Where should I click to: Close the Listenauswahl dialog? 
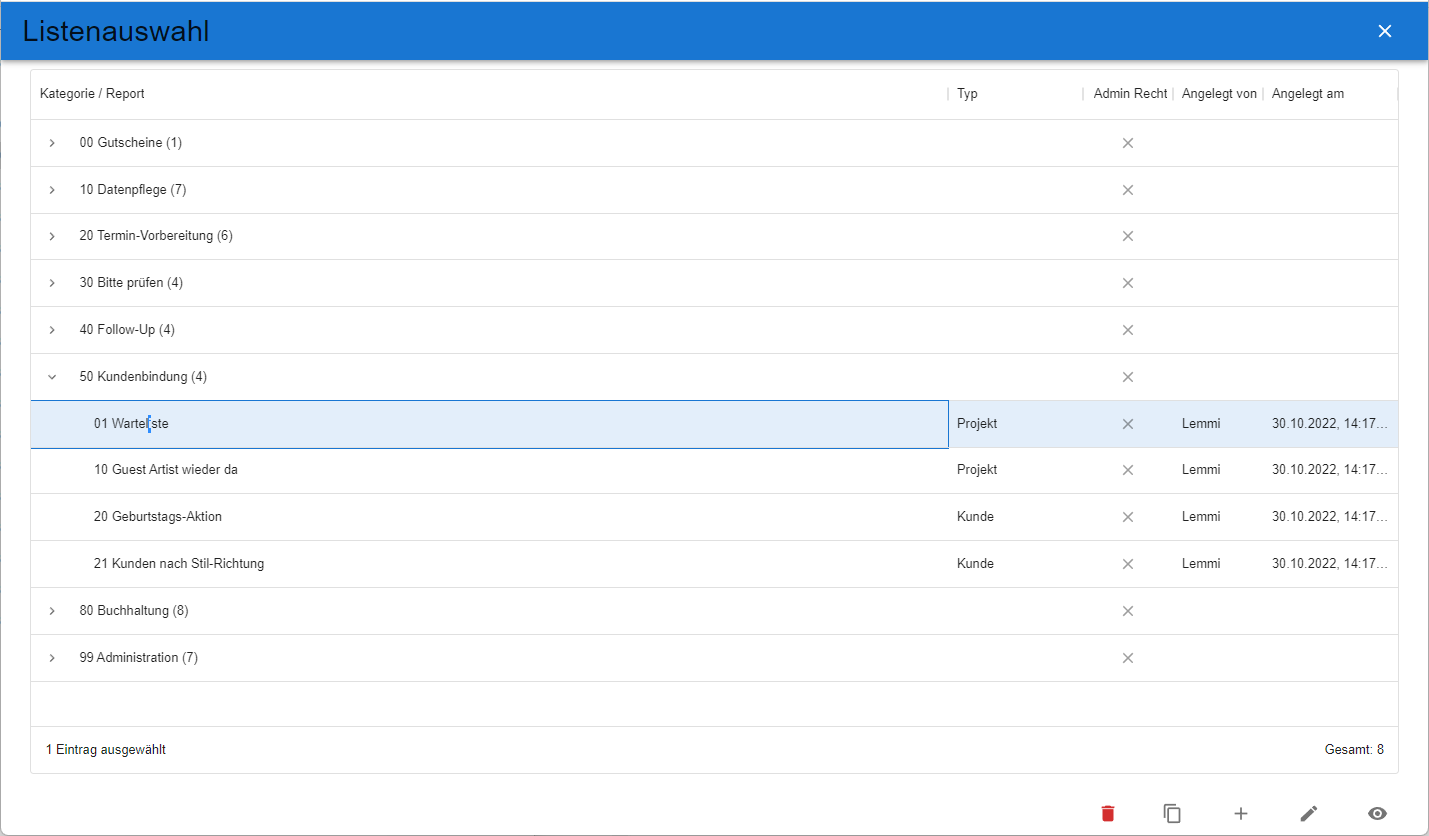pos(1385,31)
